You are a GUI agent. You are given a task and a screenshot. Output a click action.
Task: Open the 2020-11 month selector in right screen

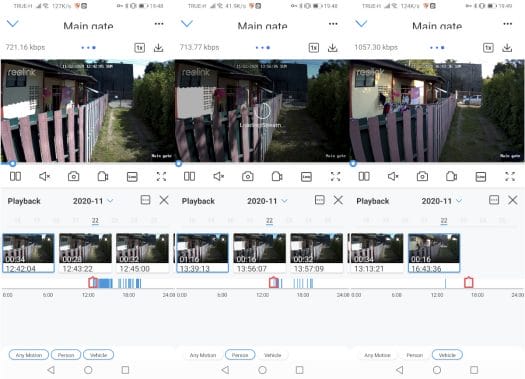[442, 201]
